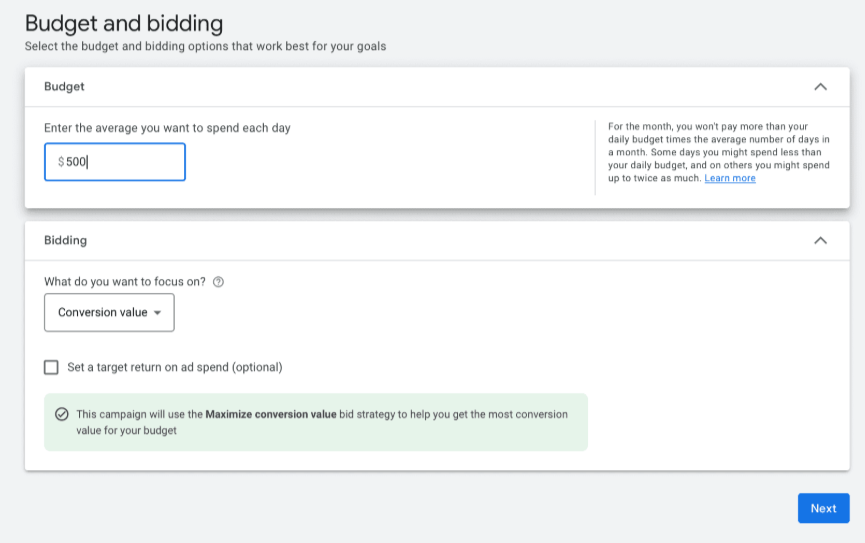Collapse the Bidding section chevron
Screen dimensions: 865x543
(820, 241)
